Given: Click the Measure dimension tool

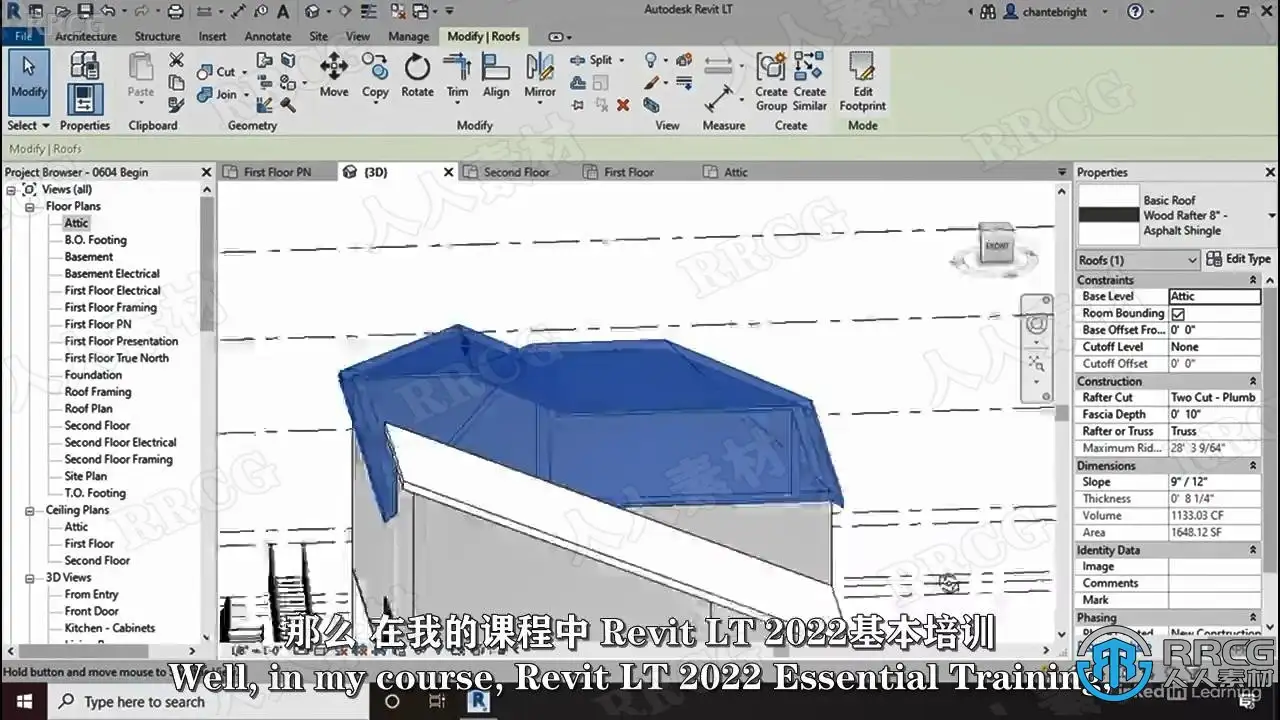Looking at the screenshot, I should pyautogui.click(x=719, y=98).
